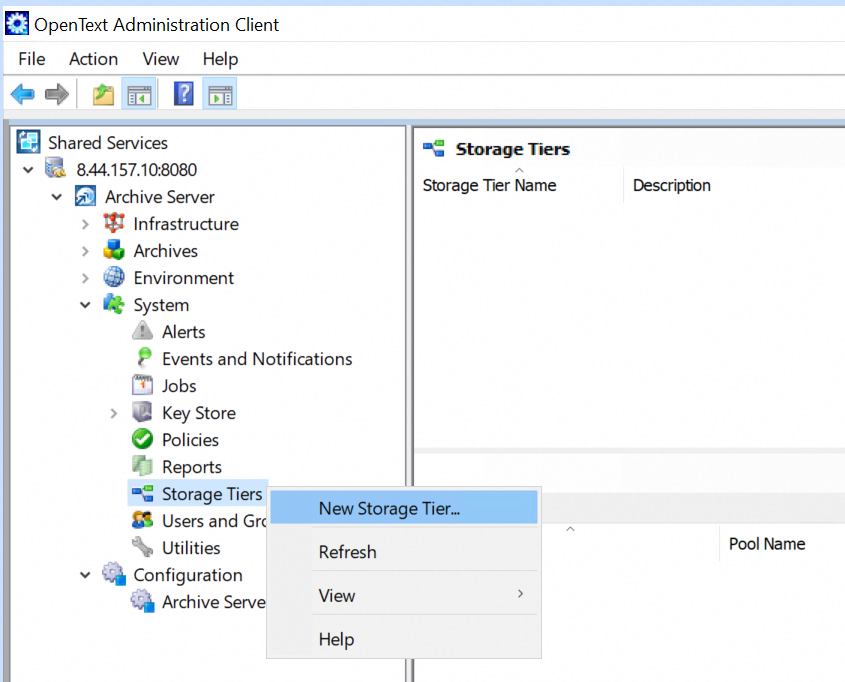Click the Back arrow toolbar icon
Image resolution: width=845 pixels, height=682 pixels.
[23, 94]
